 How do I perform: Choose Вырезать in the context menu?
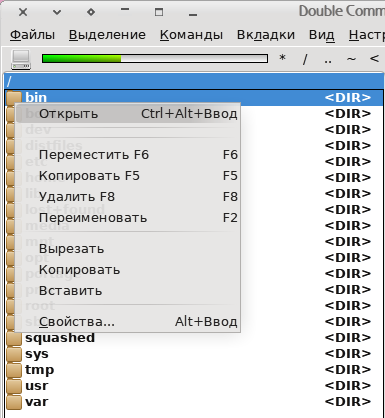click(x=128, y=249)
